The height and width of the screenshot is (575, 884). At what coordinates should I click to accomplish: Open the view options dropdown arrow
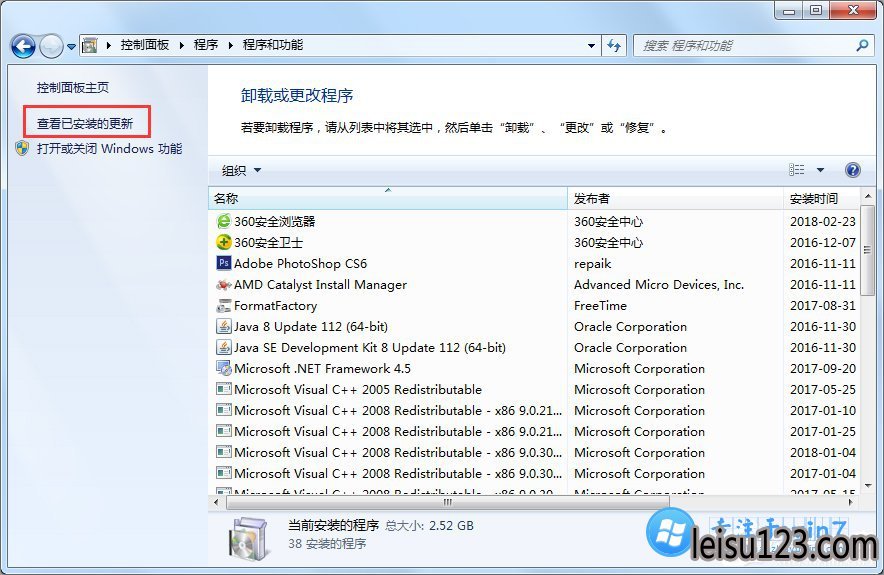(820, 170)
